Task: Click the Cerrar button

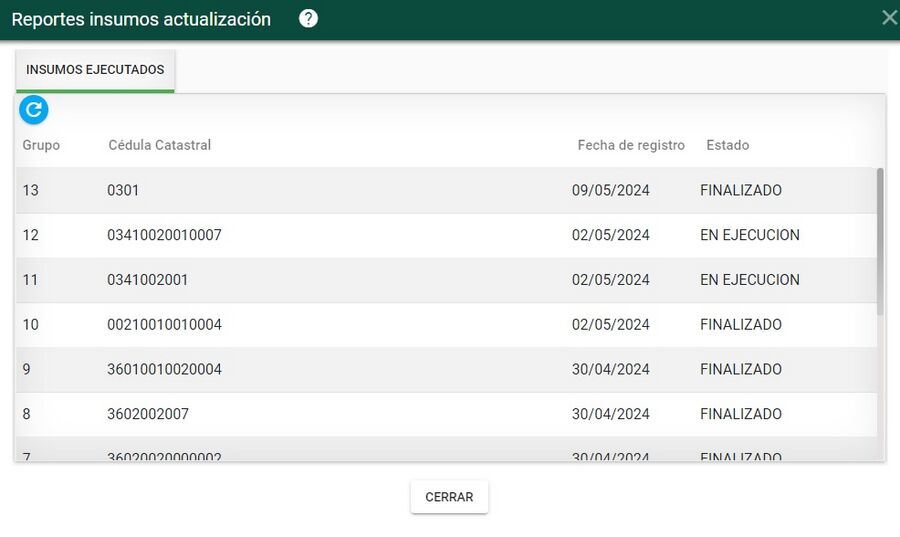Action: (449, 497)
